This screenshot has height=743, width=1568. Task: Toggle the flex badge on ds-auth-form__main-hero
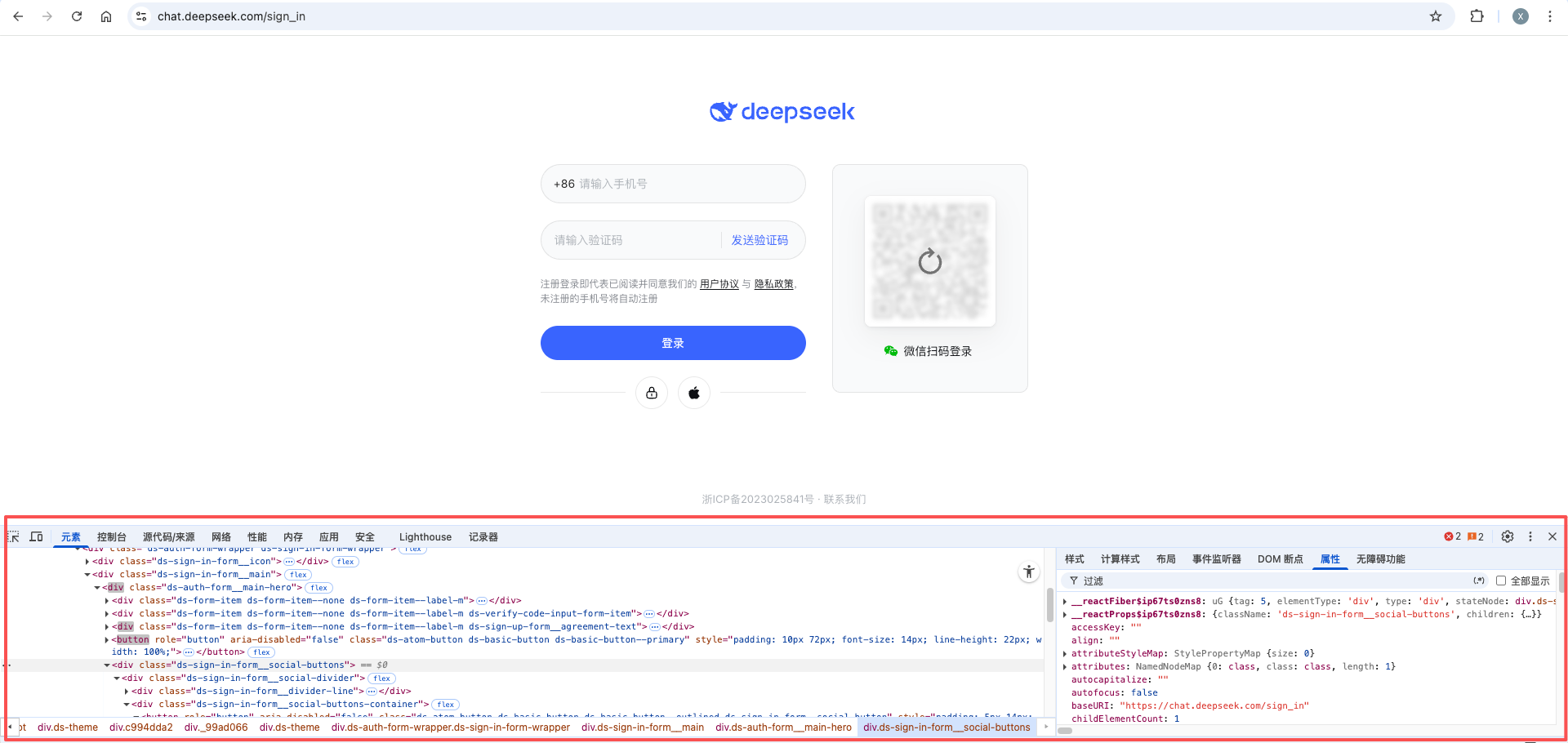tap(319, 588)
